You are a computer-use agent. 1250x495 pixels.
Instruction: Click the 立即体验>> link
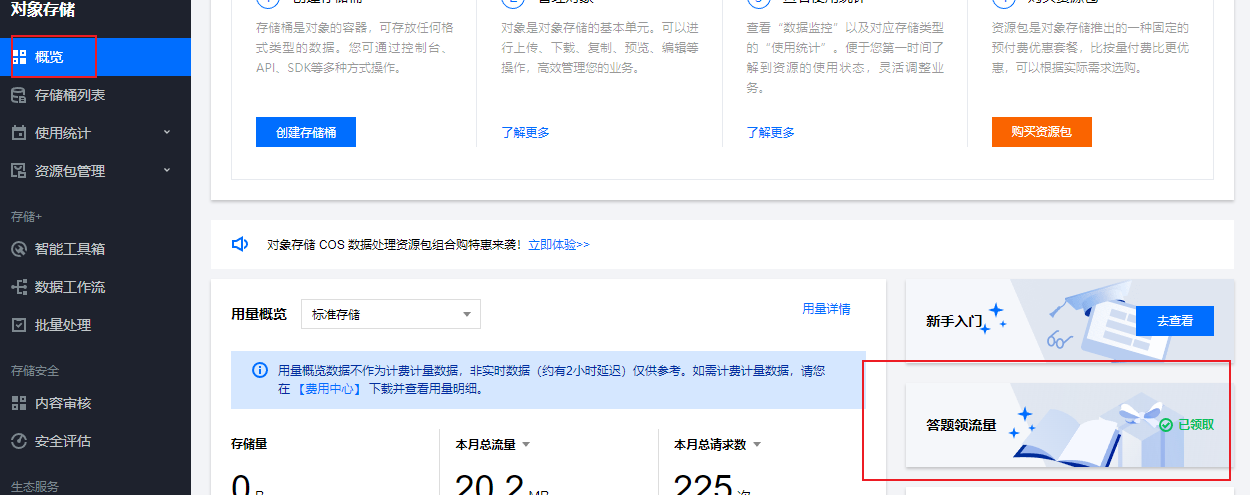[x=559, y=244]
